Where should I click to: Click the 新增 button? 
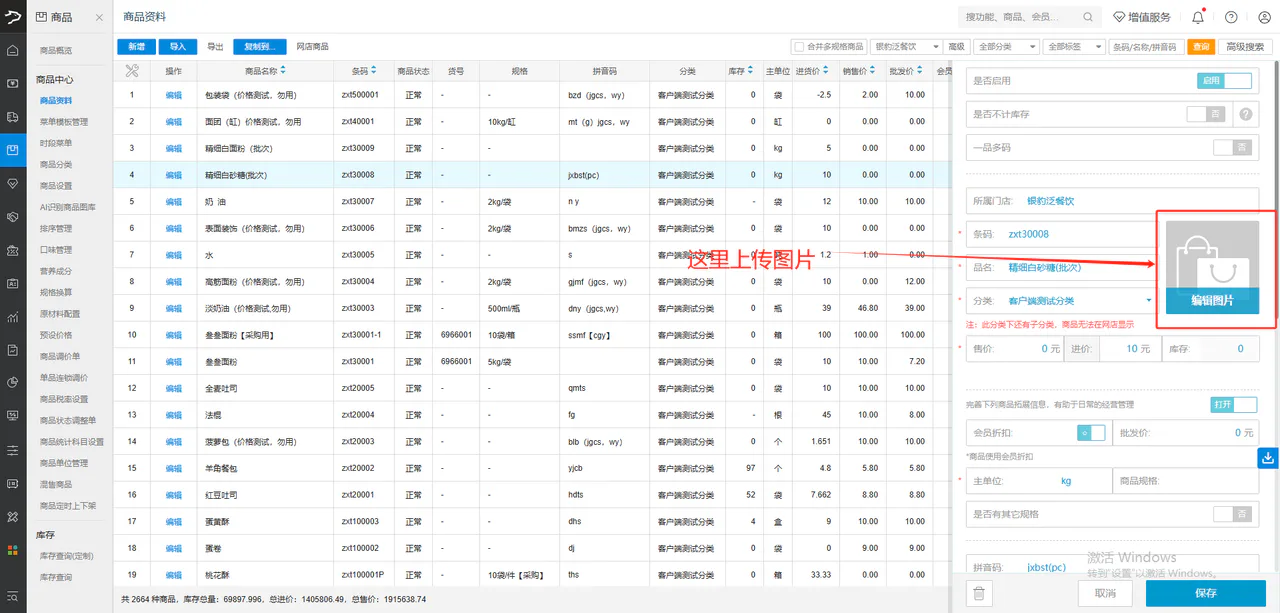tap(136, 47)
